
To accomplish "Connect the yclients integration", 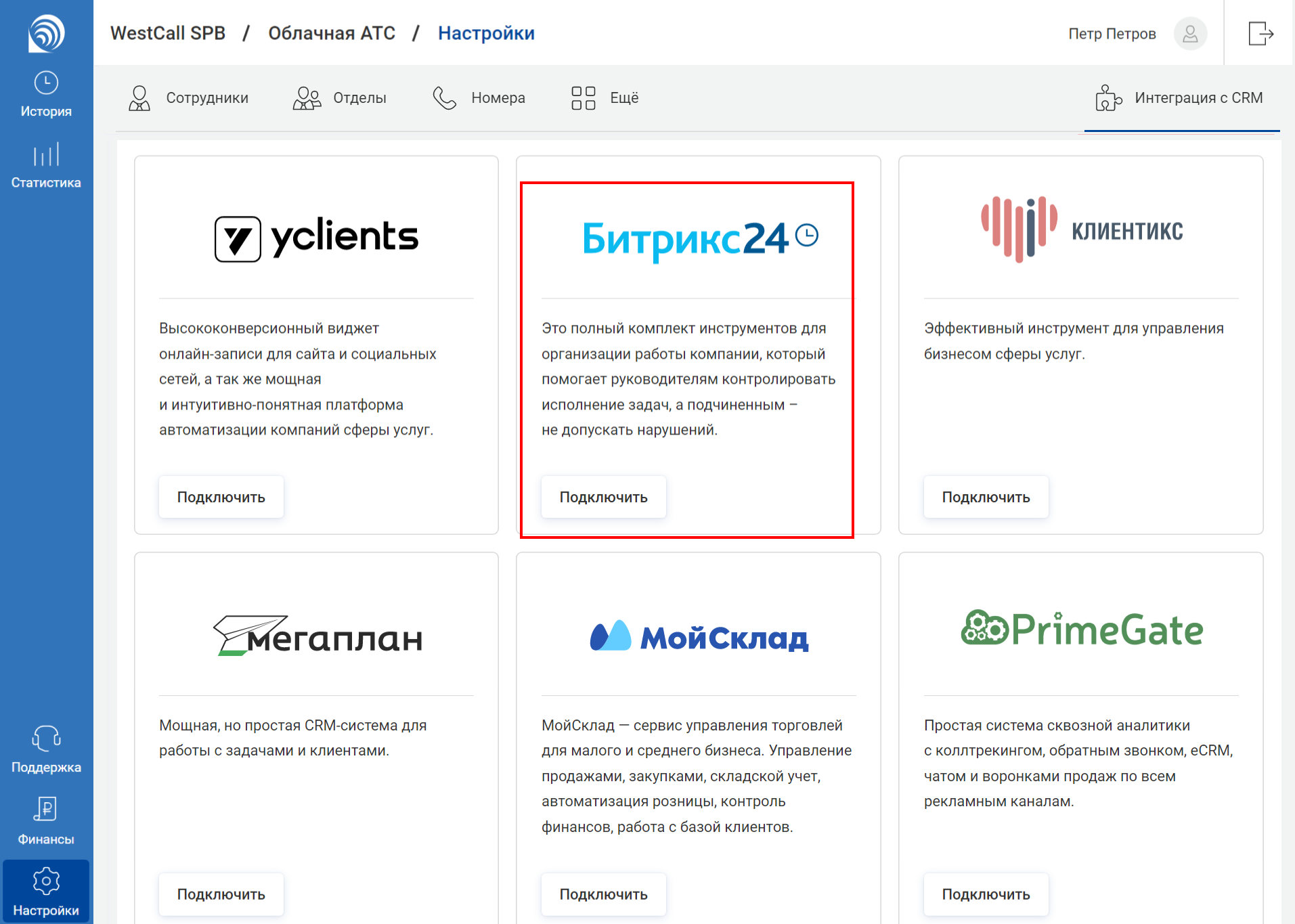I will 221,498.
